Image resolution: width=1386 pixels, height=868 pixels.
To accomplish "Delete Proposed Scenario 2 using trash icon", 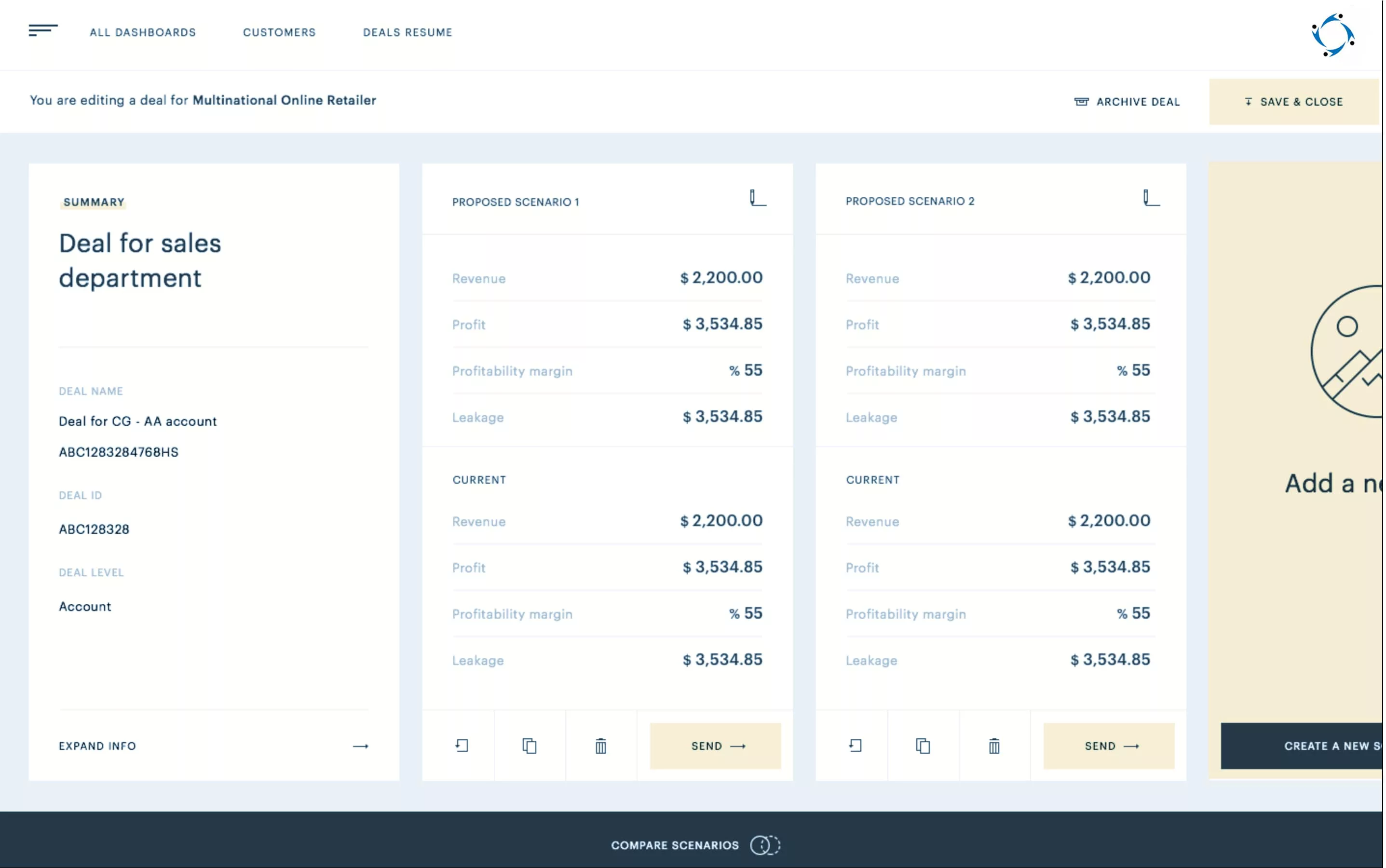I will [993, 746].
